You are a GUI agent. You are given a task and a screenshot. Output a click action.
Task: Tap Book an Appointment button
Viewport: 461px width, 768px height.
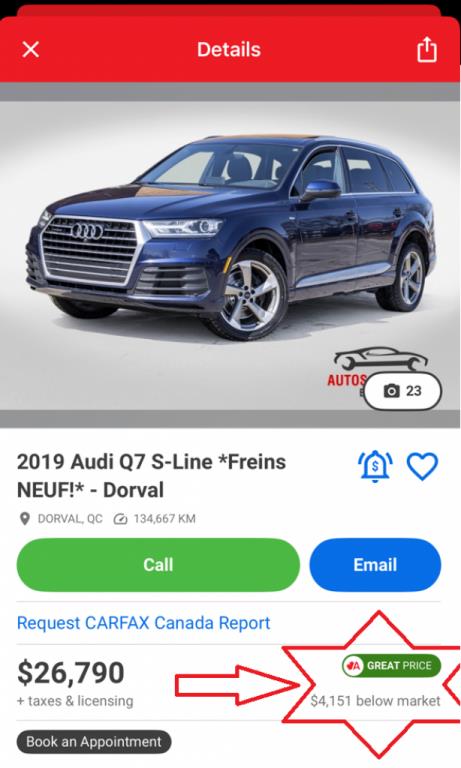(x=94, y=742)
